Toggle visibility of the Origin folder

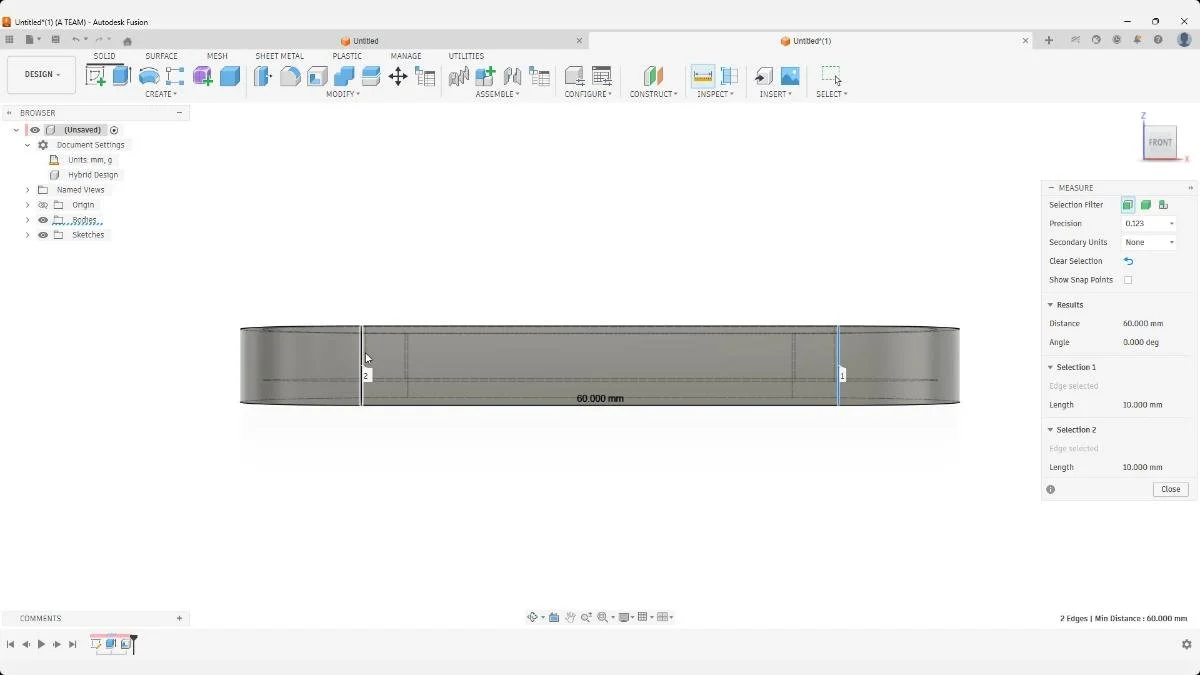click(x=42, y=204)
